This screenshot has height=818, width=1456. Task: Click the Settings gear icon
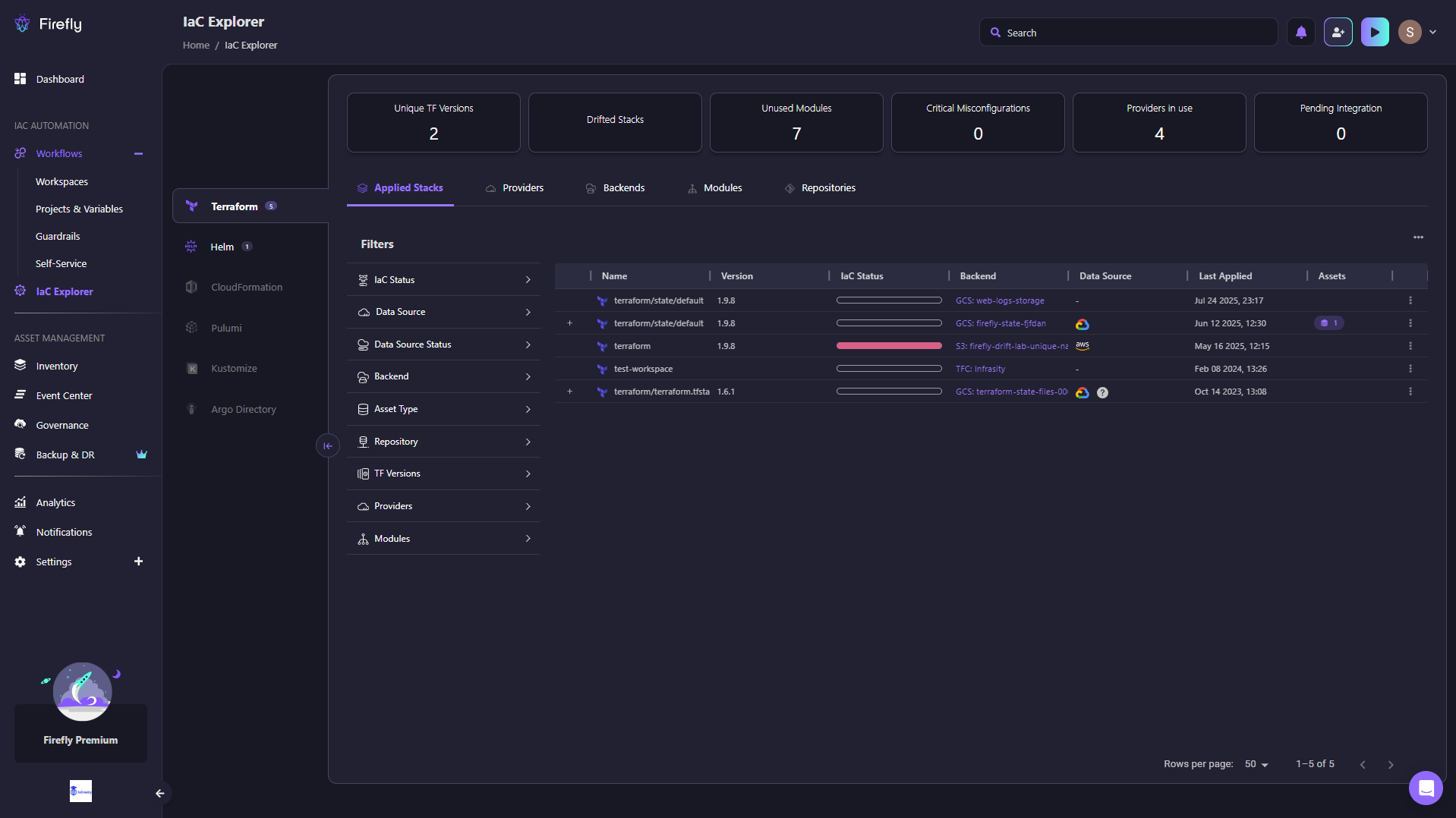click(20, 562)
